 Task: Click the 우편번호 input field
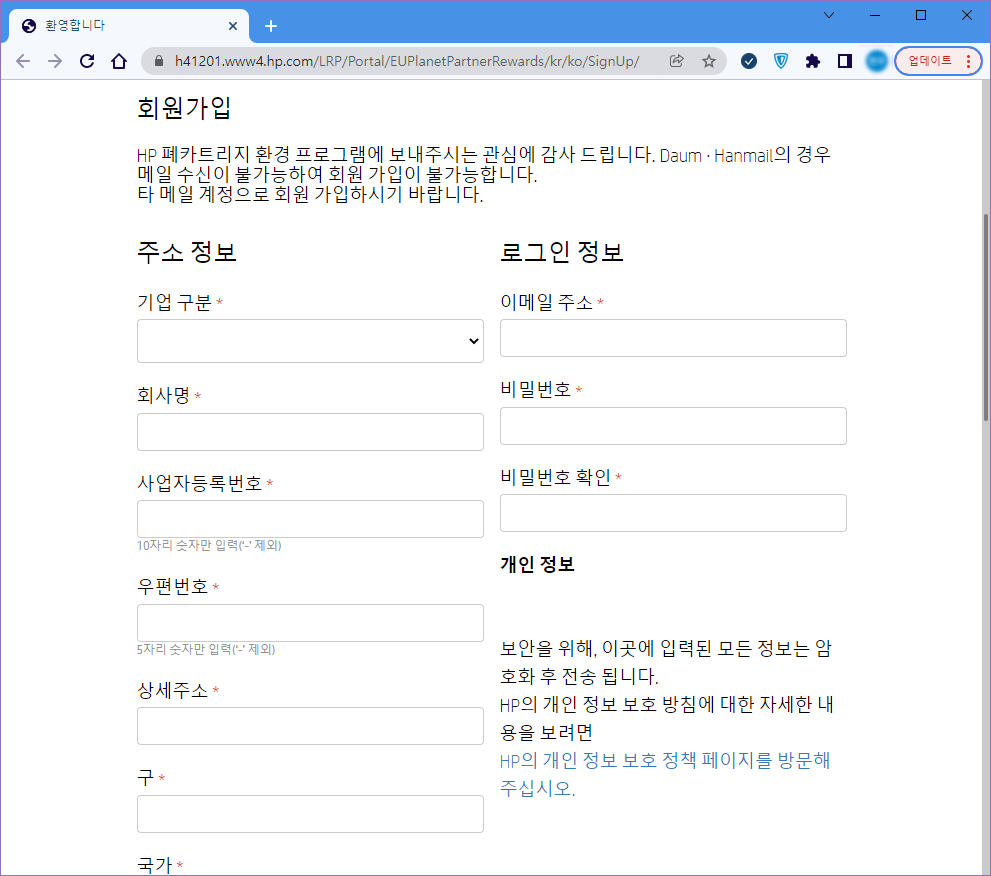(310, 623)
